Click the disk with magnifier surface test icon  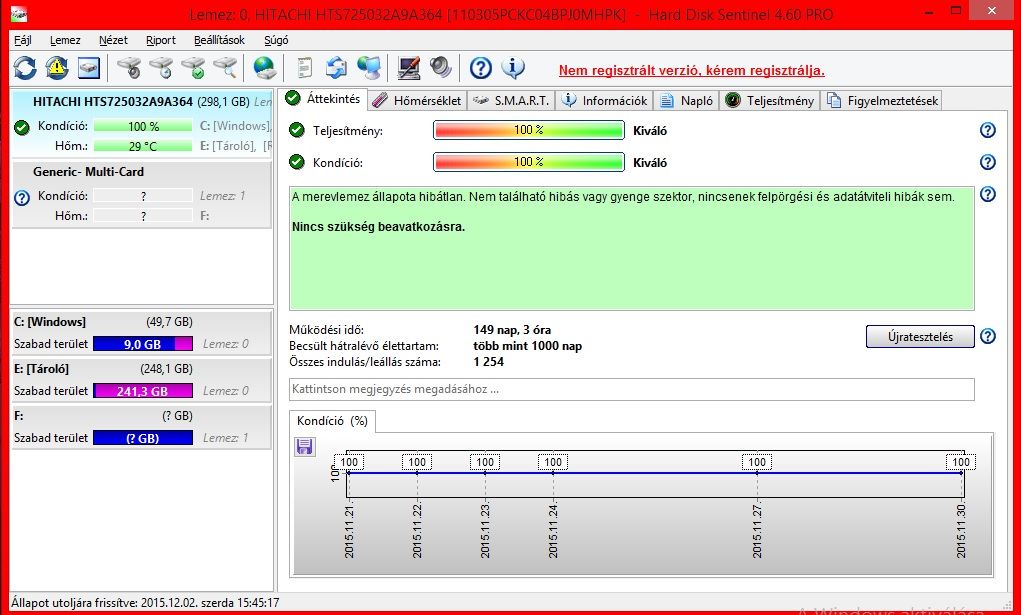[225, 68]
